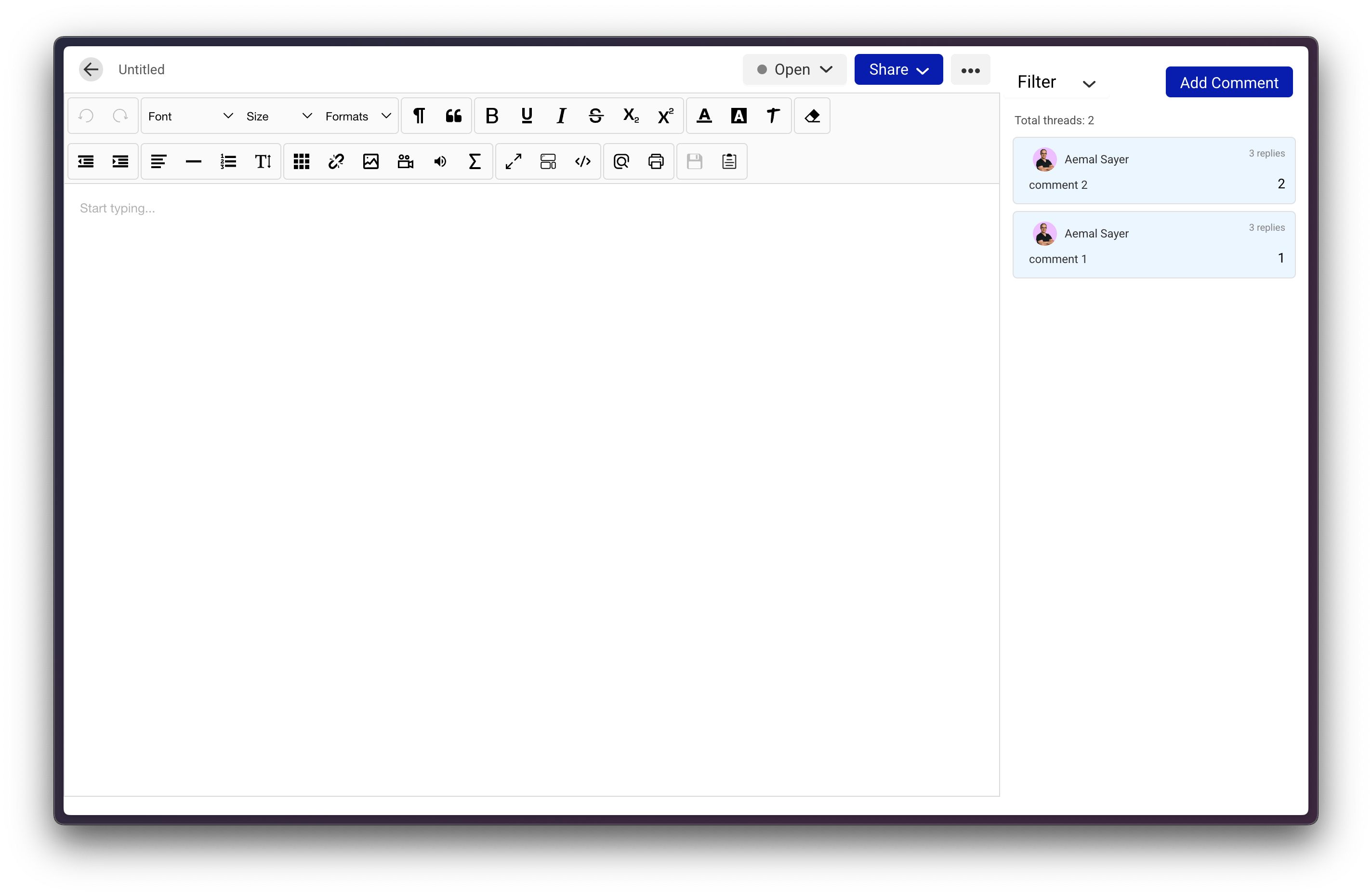The height and width of the screenshot is (896, 1372).
Task: Open the line height tool
Action: click(263, 161)
